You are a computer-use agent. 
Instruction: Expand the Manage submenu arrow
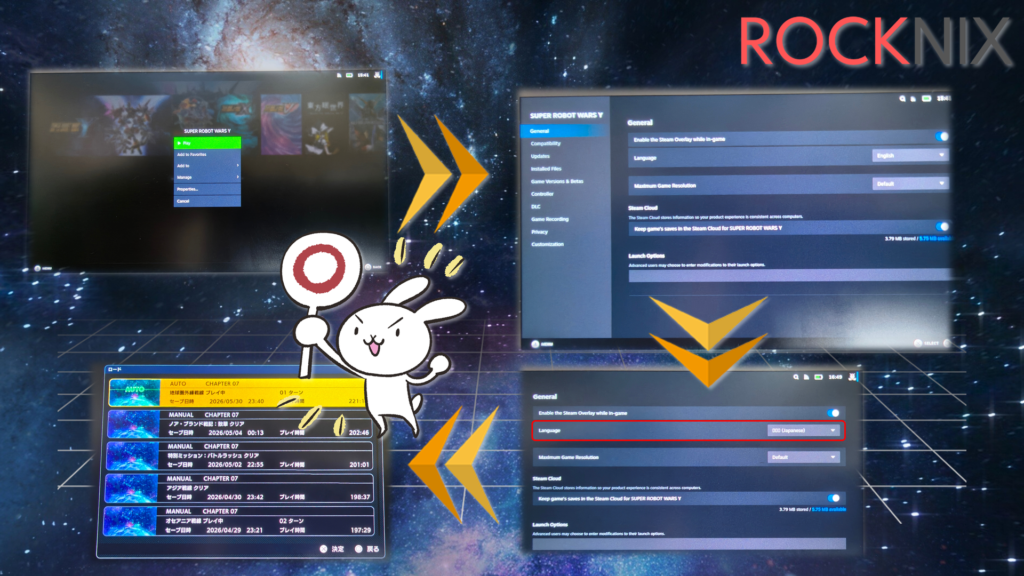[x=237, y=177]
